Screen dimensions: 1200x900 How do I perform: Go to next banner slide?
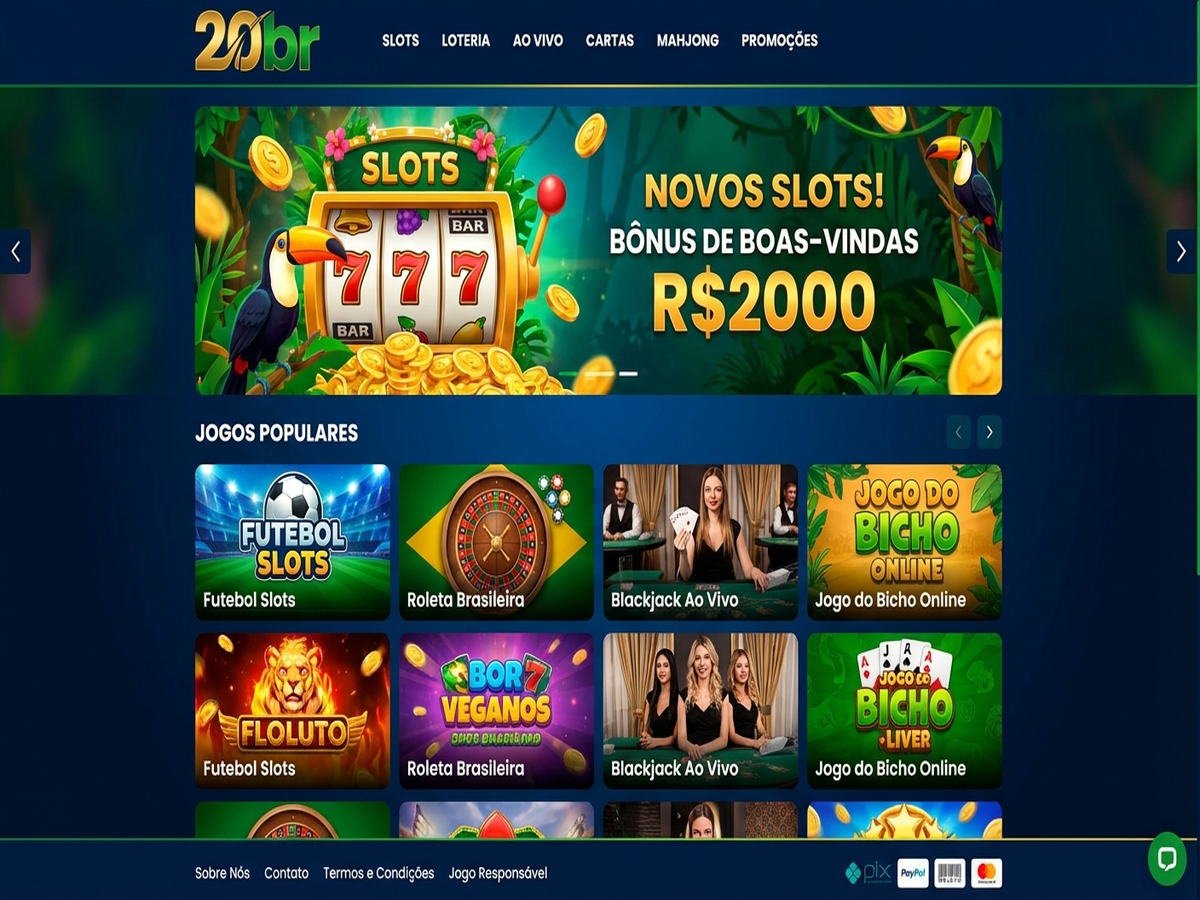pyautogui.click(x=1181, y=251)
